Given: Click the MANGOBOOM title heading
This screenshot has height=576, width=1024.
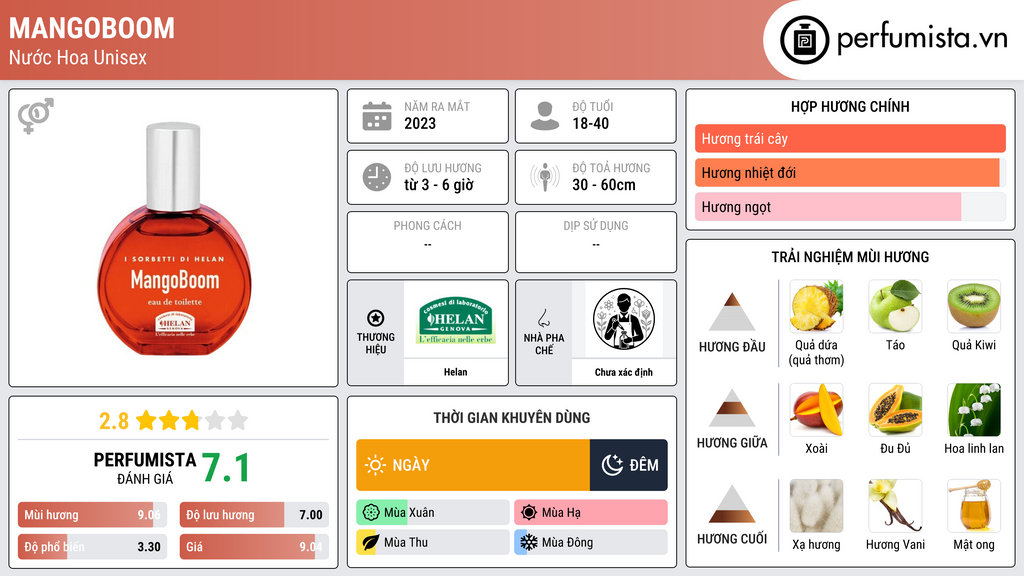Looking at the screenshot, I should pyautogui.click(x=92, y=28).
